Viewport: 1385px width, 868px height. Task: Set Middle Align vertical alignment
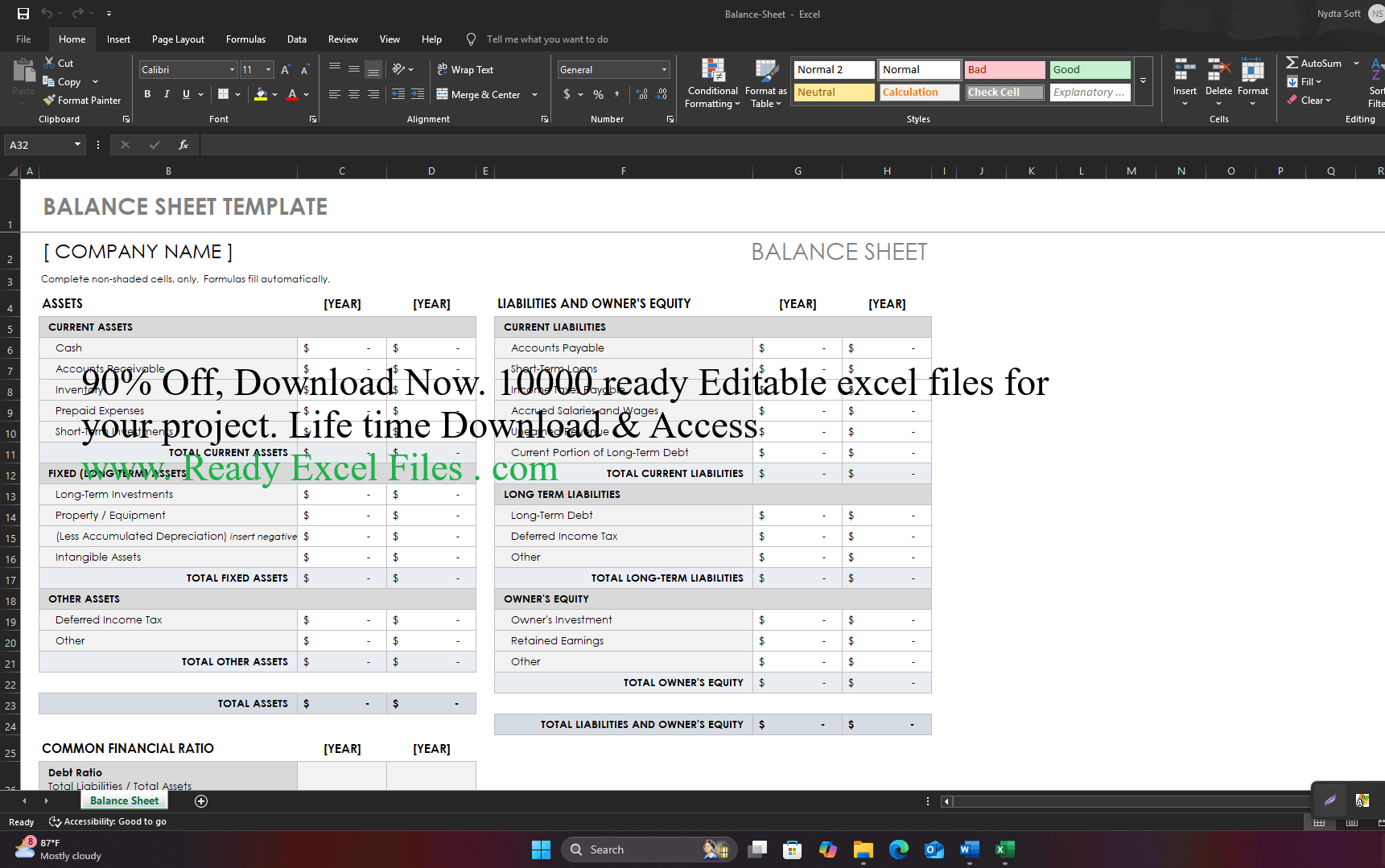click(354, 69)
